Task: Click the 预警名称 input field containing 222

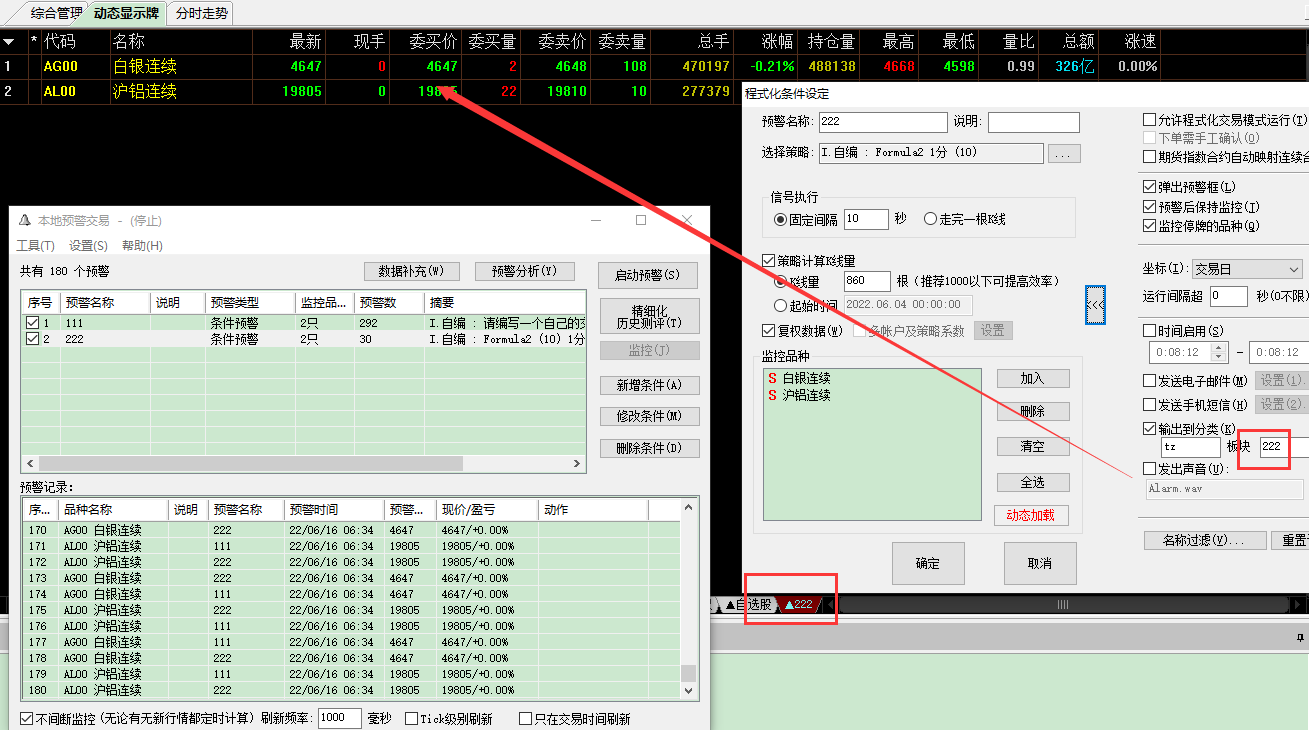Action: click(x=883, y=123)
